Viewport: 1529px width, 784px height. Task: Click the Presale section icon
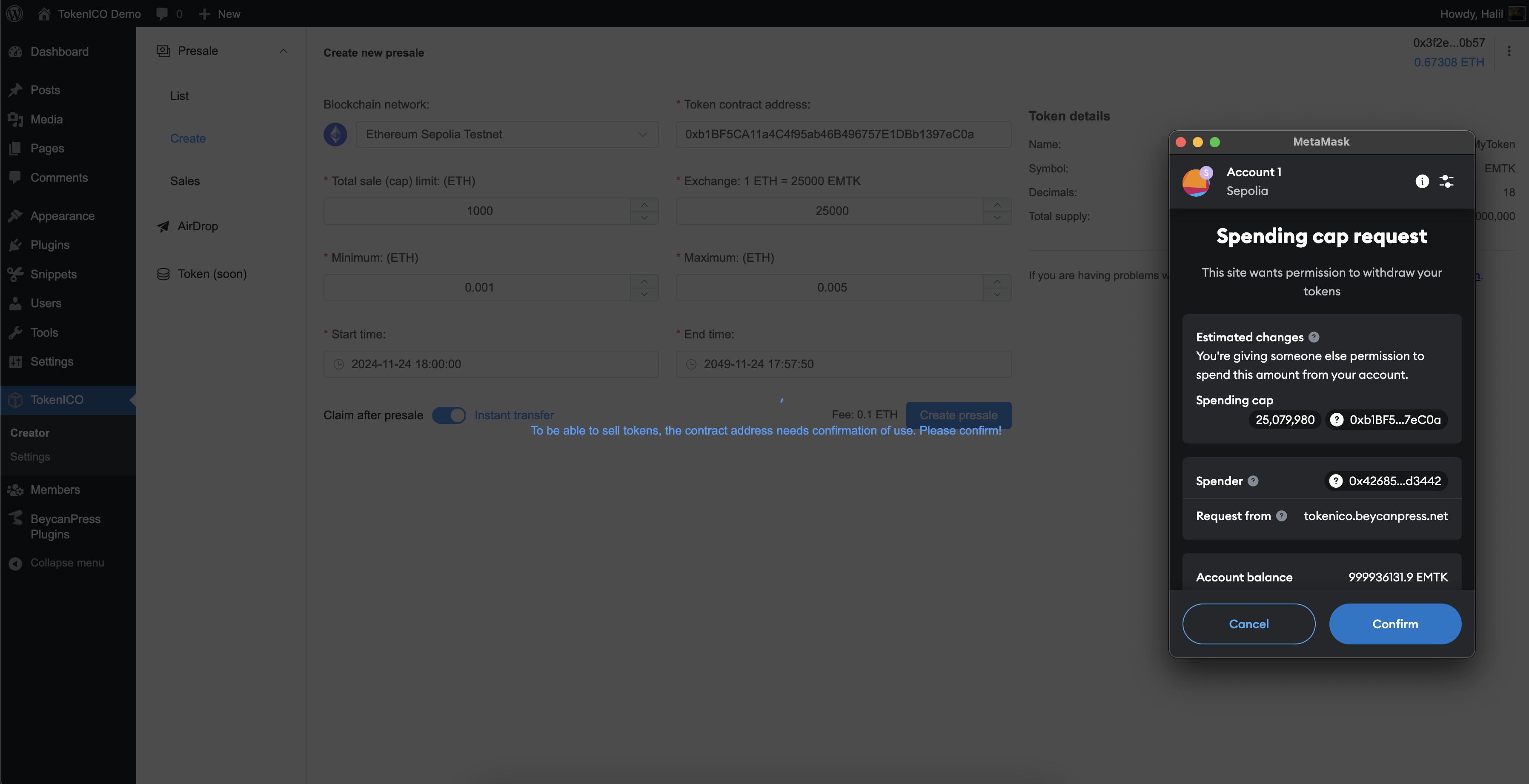[x=163, y=51]
